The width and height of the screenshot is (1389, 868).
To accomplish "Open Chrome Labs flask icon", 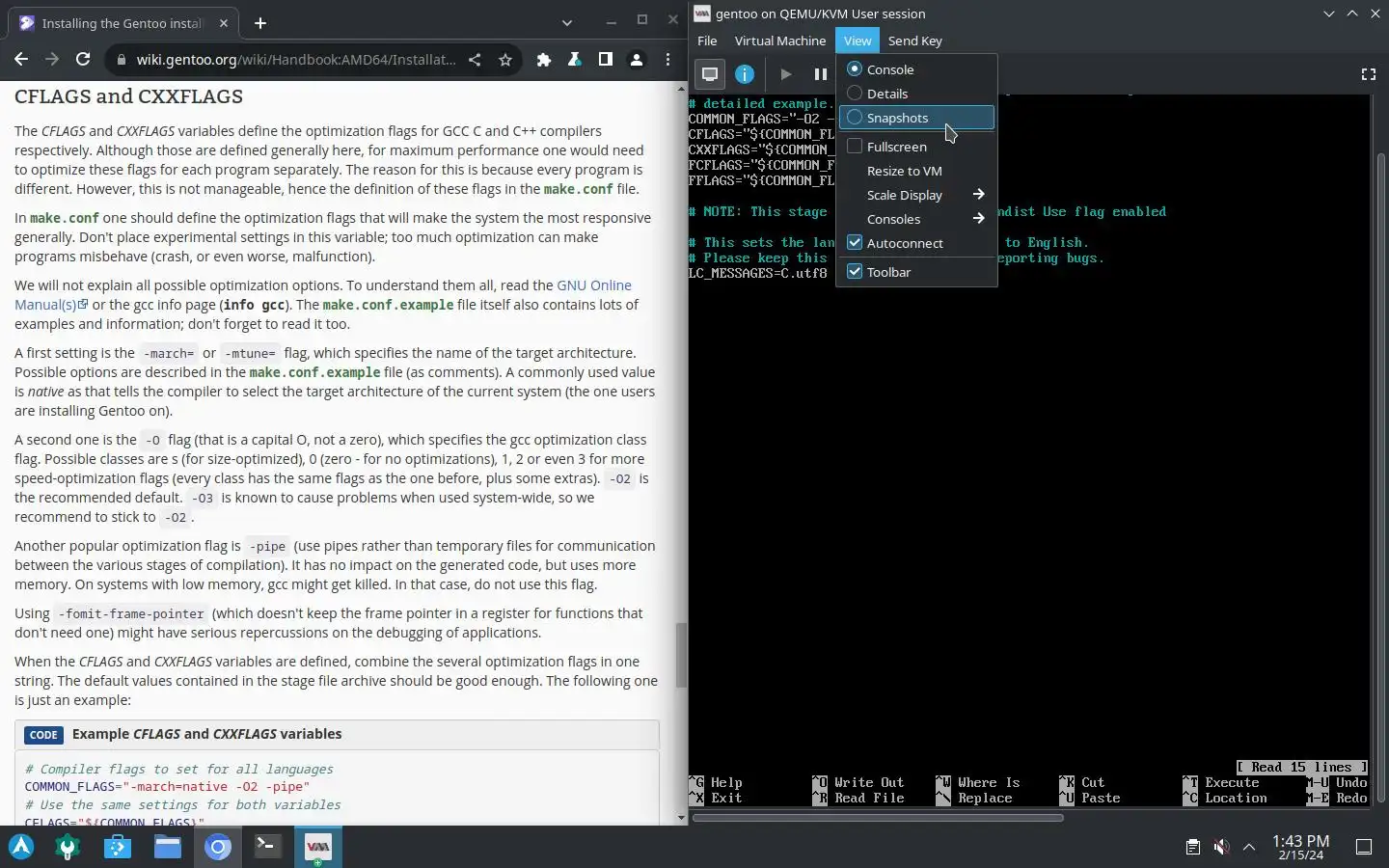I will coord(575,60).
